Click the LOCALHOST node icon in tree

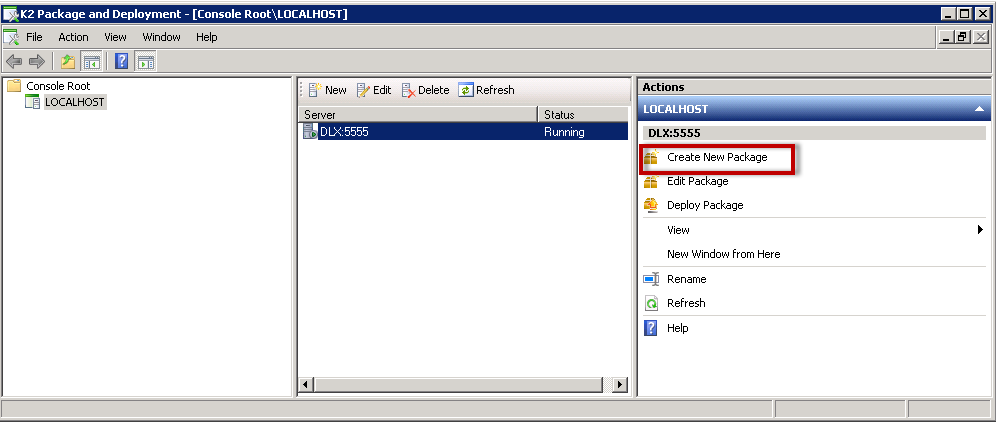[x=32, y=102]
